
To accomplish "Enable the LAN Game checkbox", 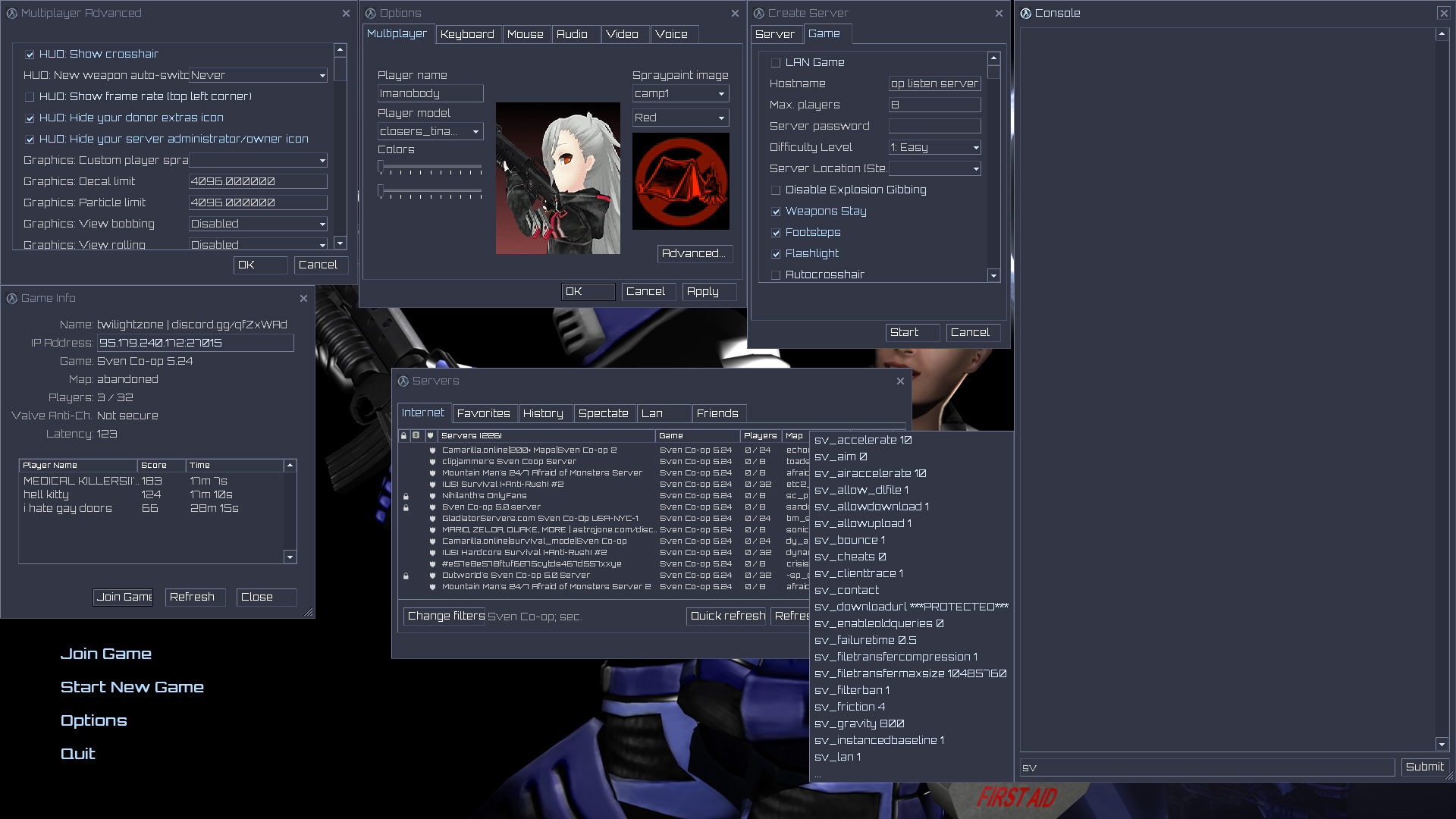I will tap(776, 63).
